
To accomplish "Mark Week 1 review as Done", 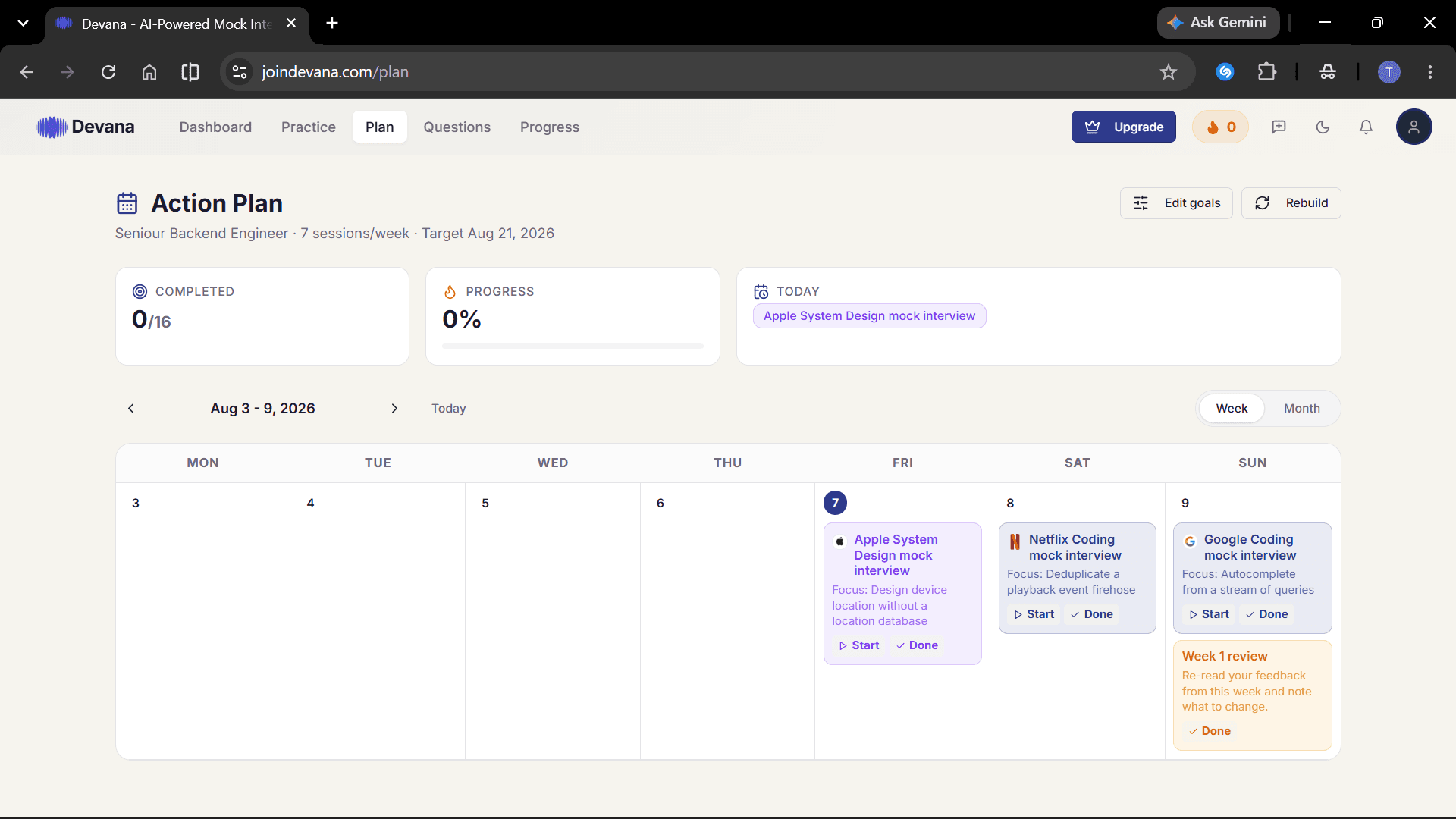I will click(1210, 731).
